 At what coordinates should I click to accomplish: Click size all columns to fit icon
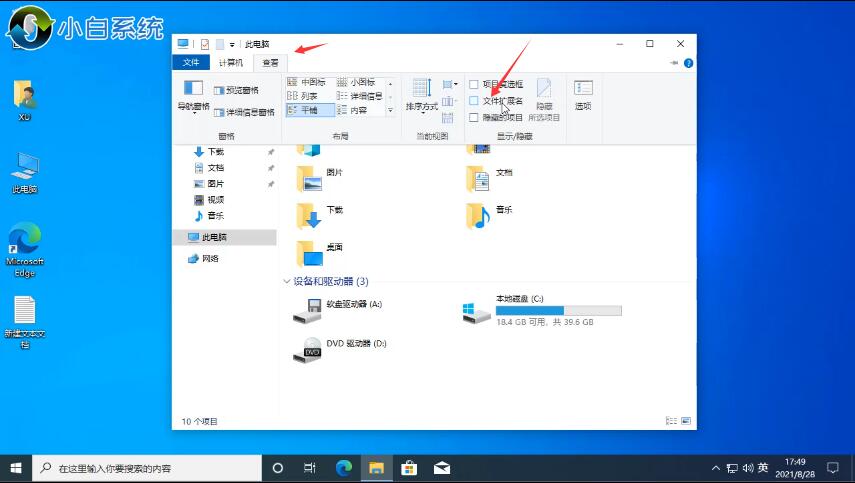click(448, 117)
